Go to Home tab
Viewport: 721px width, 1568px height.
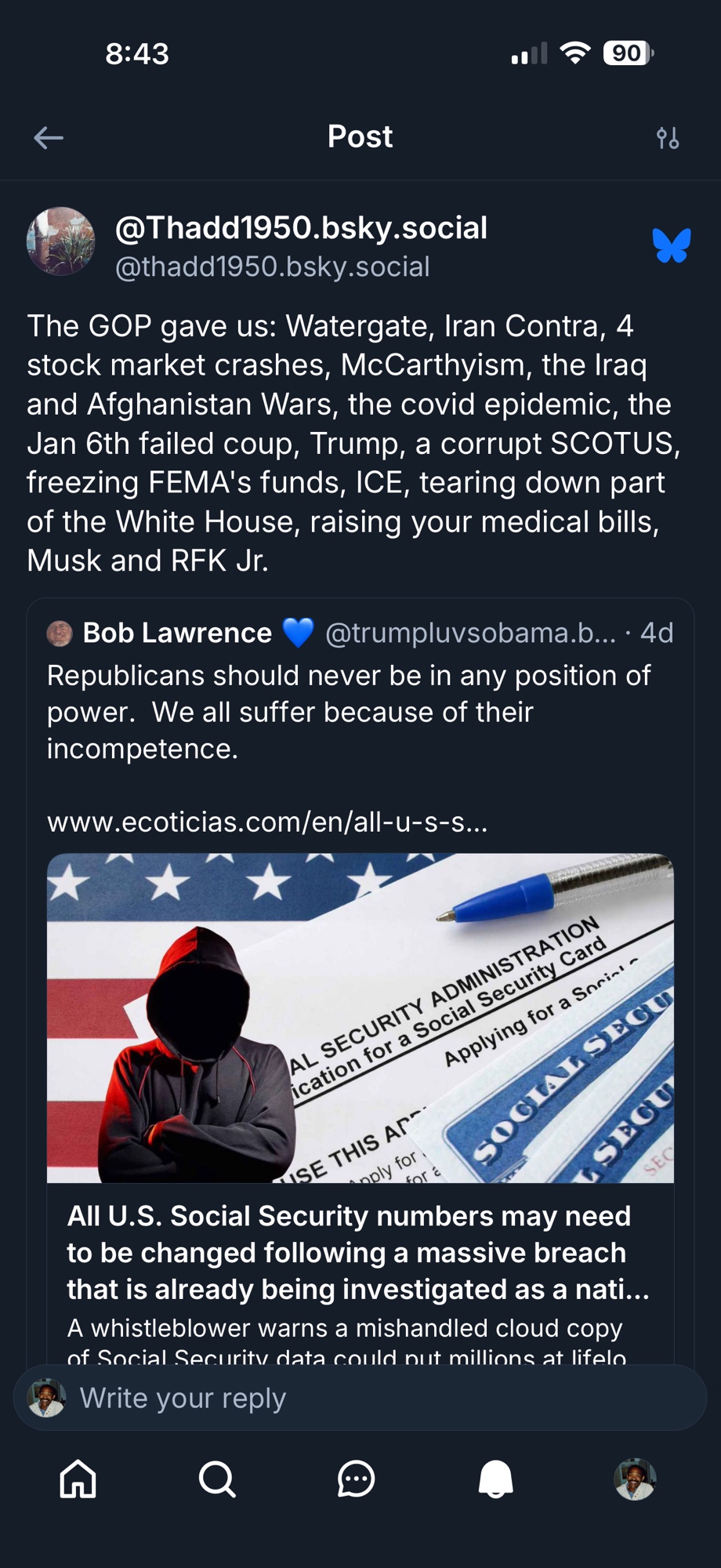78,1479
